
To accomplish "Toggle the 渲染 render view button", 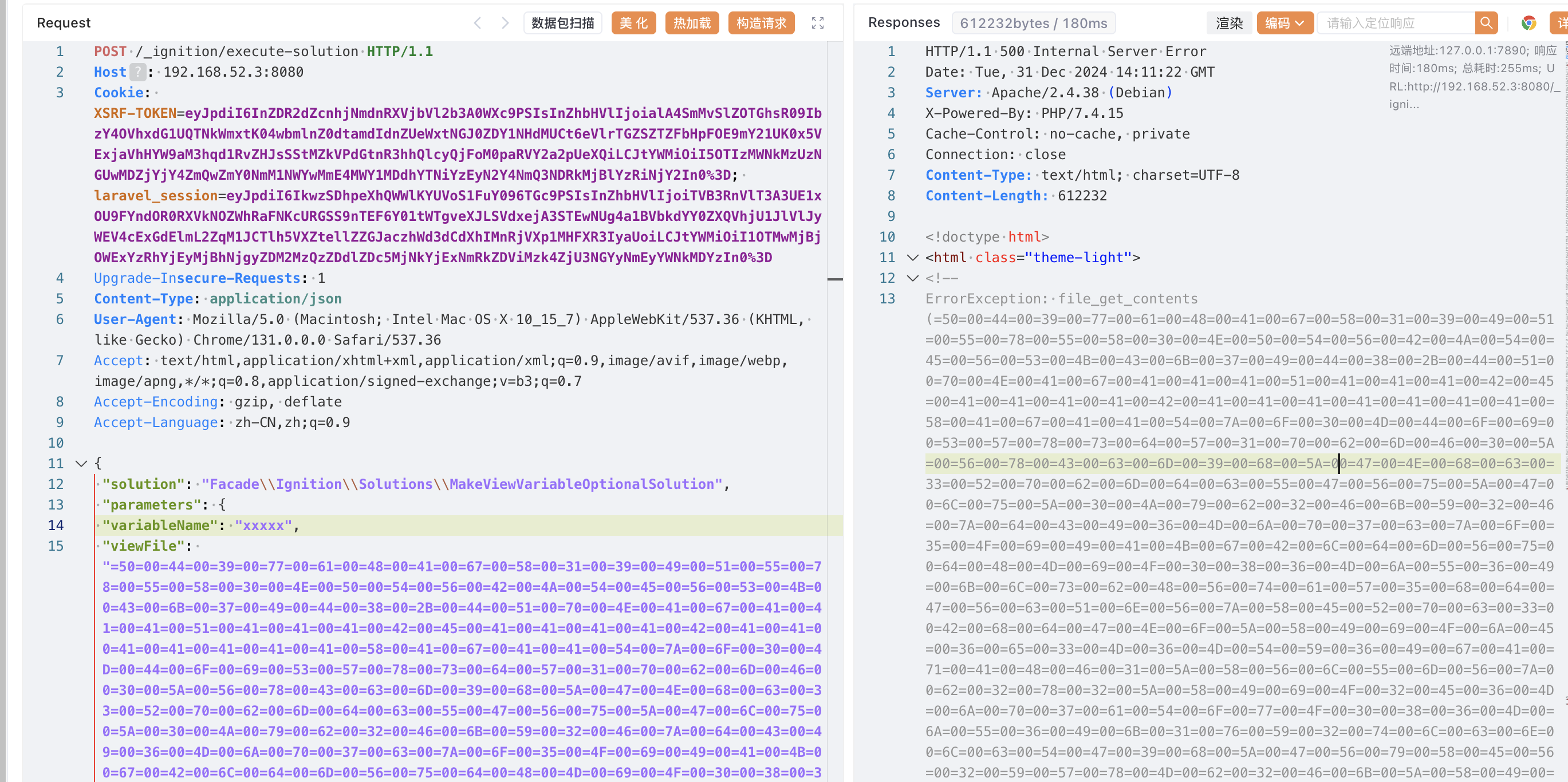I will coord(1228,23).
